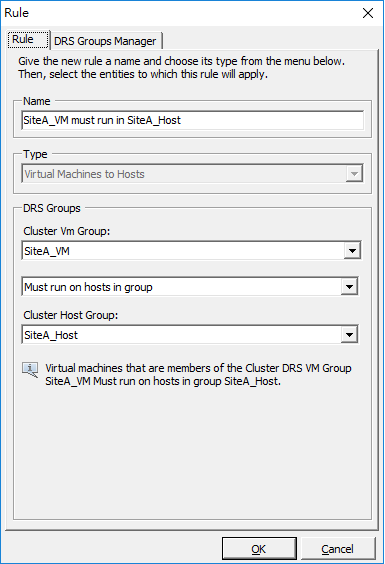Open the Type combo box showing Virtual Machines to Hosts
Image resolution: width=385 pixels, height=564 pixels.
[x=192, y=174]
